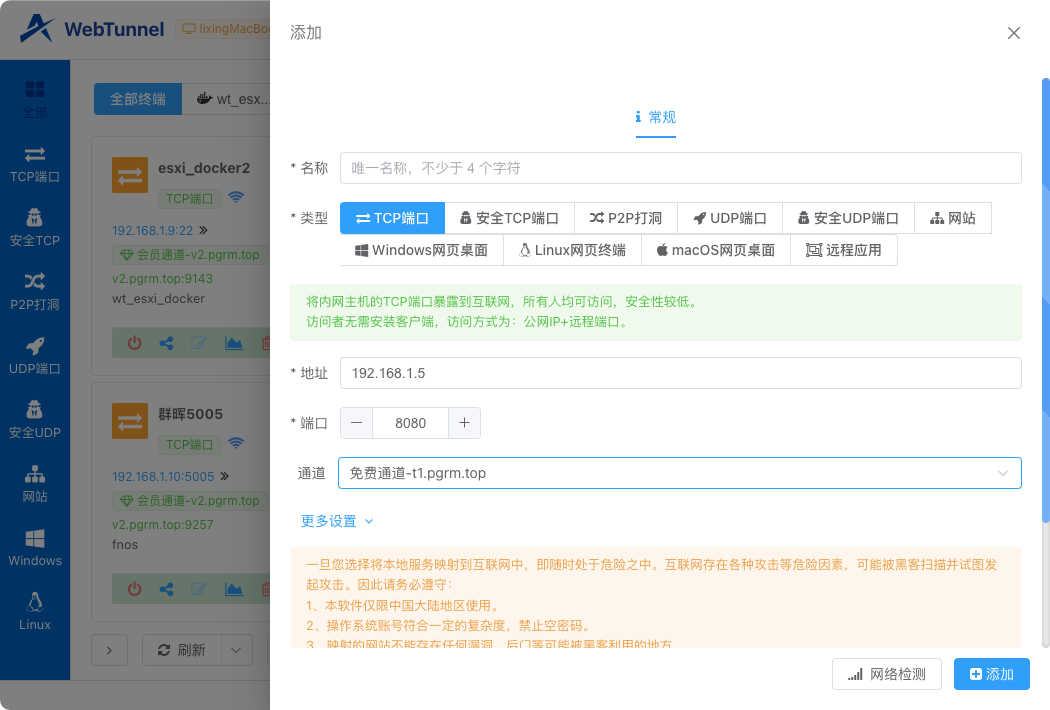Viewport: 1050px width, 710px height.
Task: Open the traffic chart icon on the esxi_docker2 card
Action: (234, 343)
